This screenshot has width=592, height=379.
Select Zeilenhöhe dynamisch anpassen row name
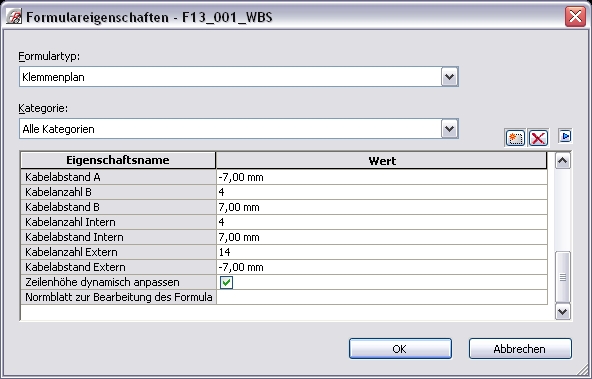tap(118, 282)
